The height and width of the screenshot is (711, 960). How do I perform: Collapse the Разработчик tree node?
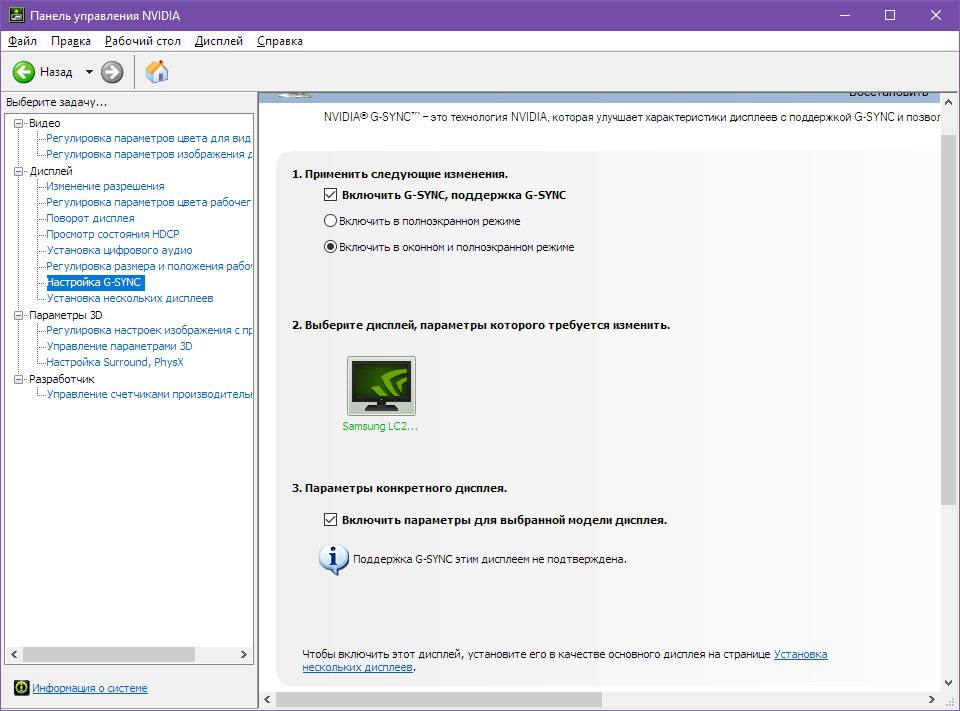coord(18,379)
